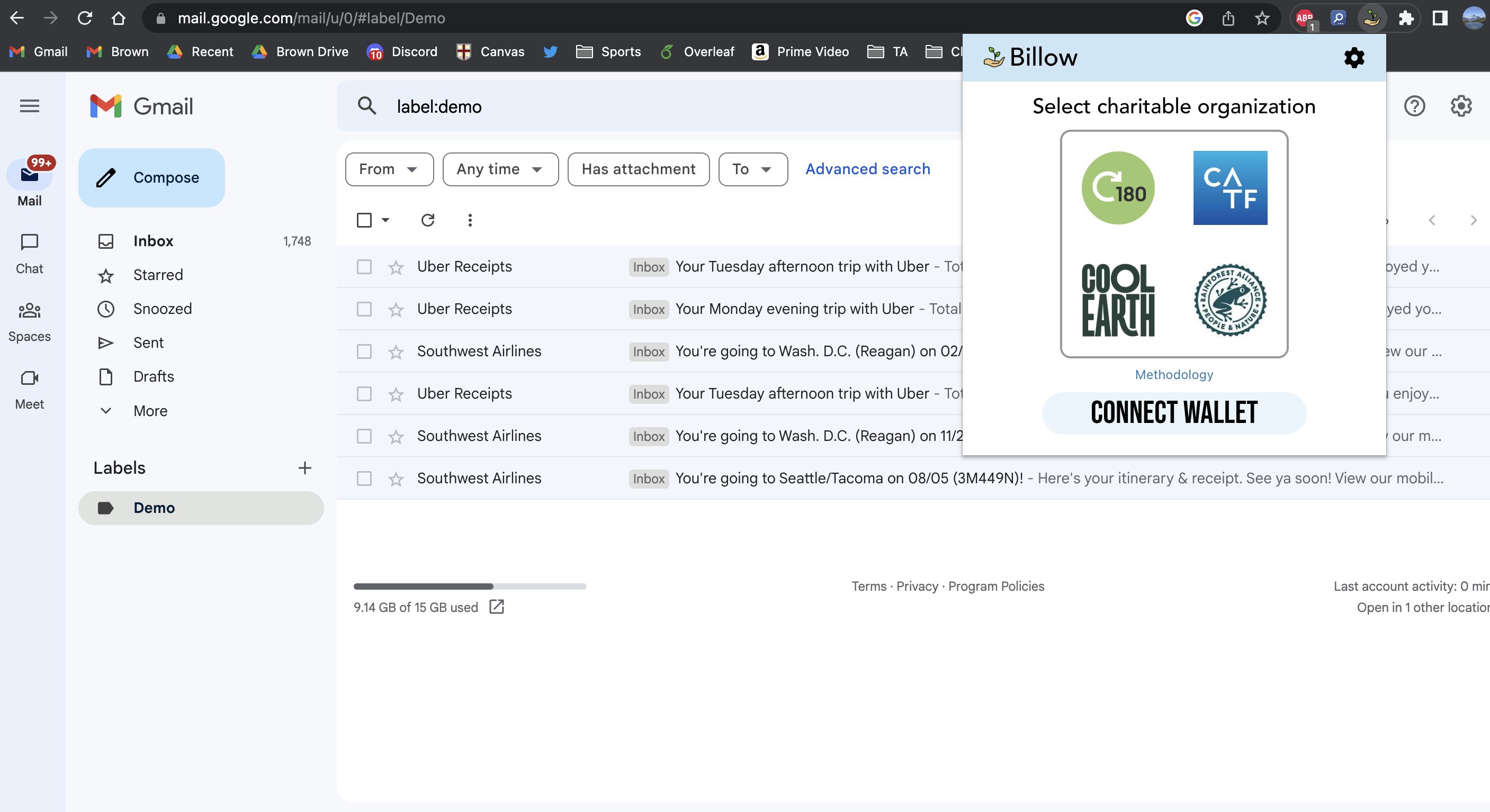This screenshot has height=812, width=1490.
Task: Star the Seattle/Tacoma Southwest Airlines email
Action: click(x=396, y=479)
